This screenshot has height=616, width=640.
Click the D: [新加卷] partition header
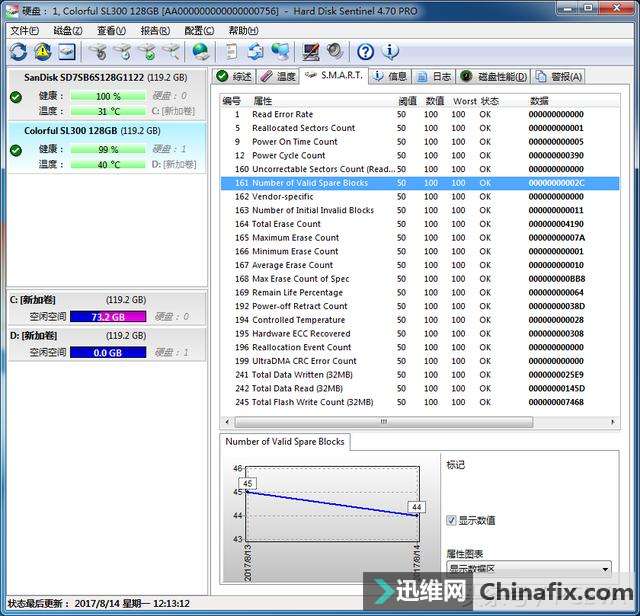click(33, 336)
